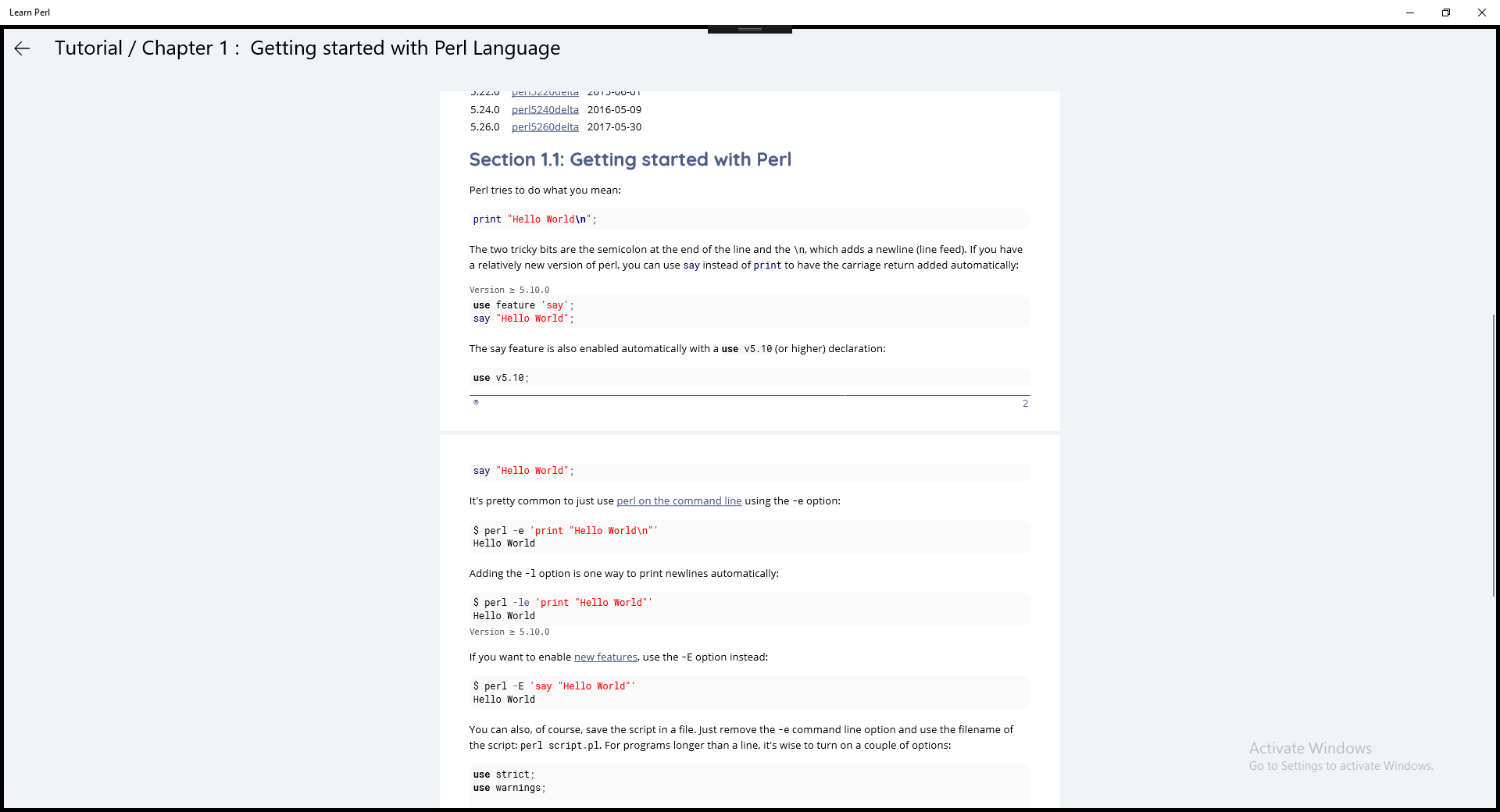Screen dimensions: 1500x812
Task: Restore down the Learn Perl window
Action: tap(1446, 12)
